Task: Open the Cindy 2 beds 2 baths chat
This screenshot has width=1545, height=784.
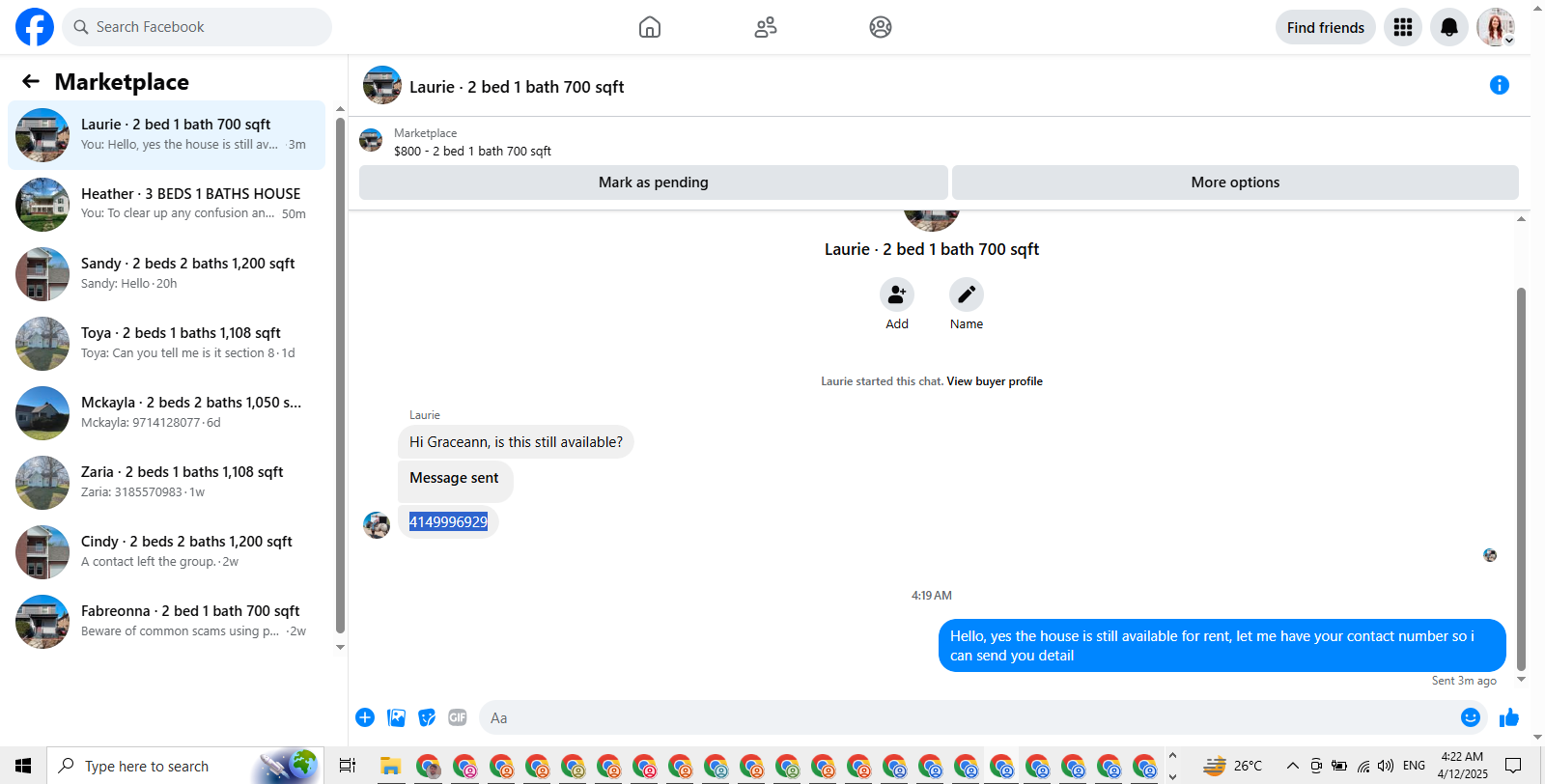Action: click(166, 552)
